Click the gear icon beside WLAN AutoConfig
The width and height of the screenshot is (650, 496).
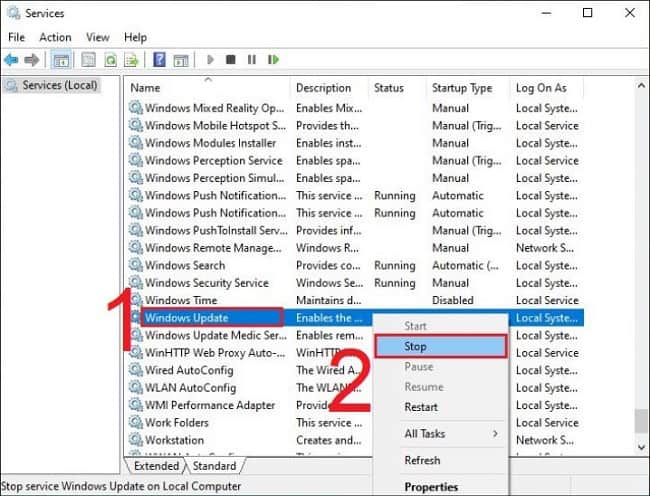[x=136, y=387]
